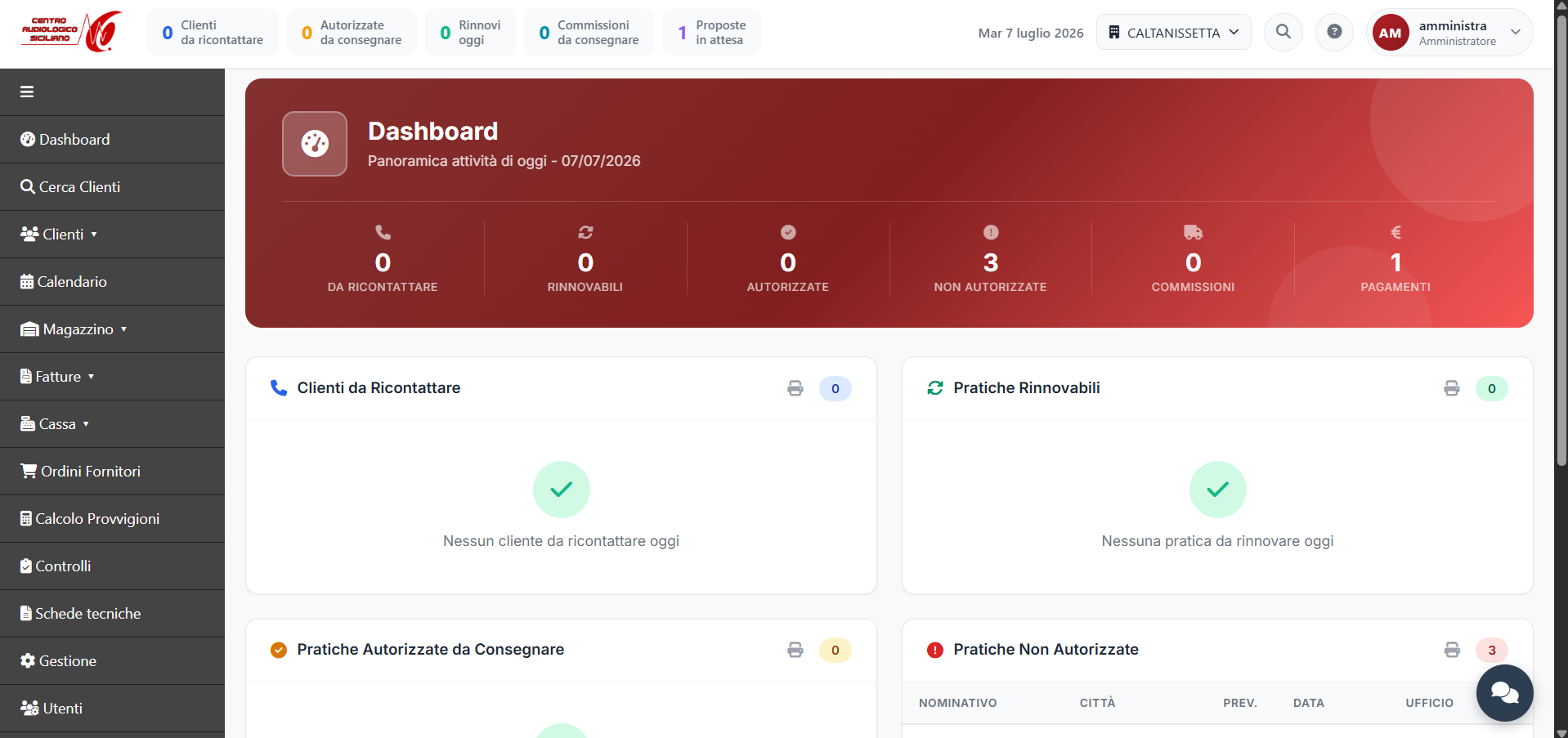
Task: Click the page vertical scrollbar thumb
Action: (1561, 240)
